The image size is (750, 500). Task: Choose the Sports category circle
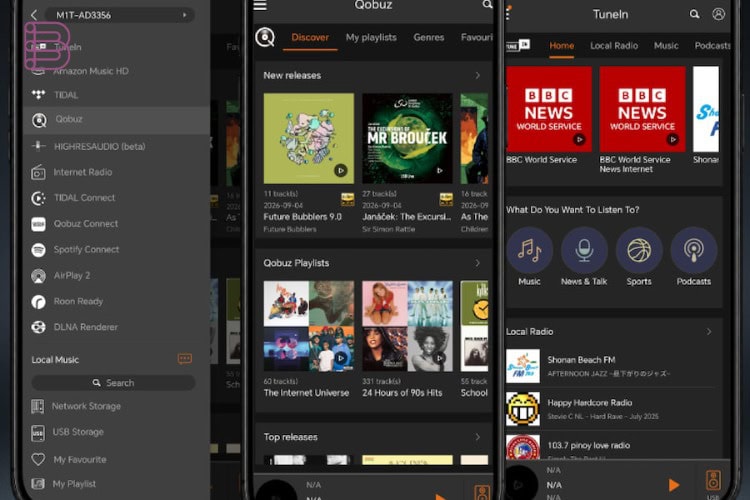(x=639, y=250)
